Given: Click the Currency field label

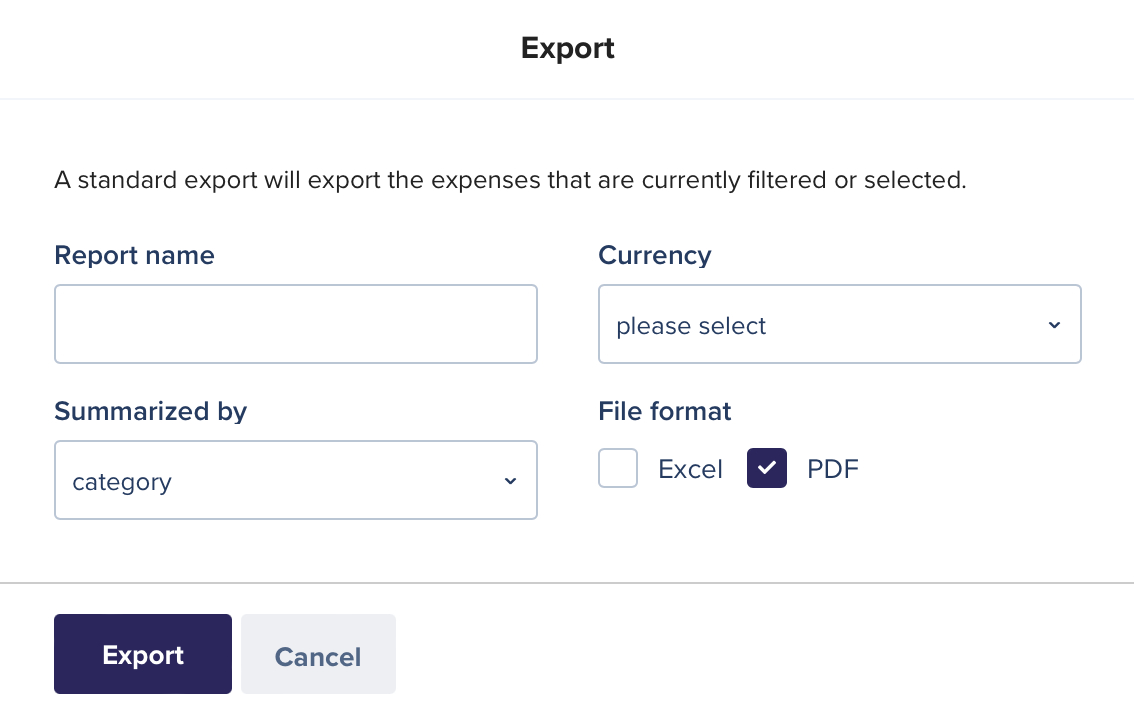Looking at the screenshot, I should click(654, 255).
